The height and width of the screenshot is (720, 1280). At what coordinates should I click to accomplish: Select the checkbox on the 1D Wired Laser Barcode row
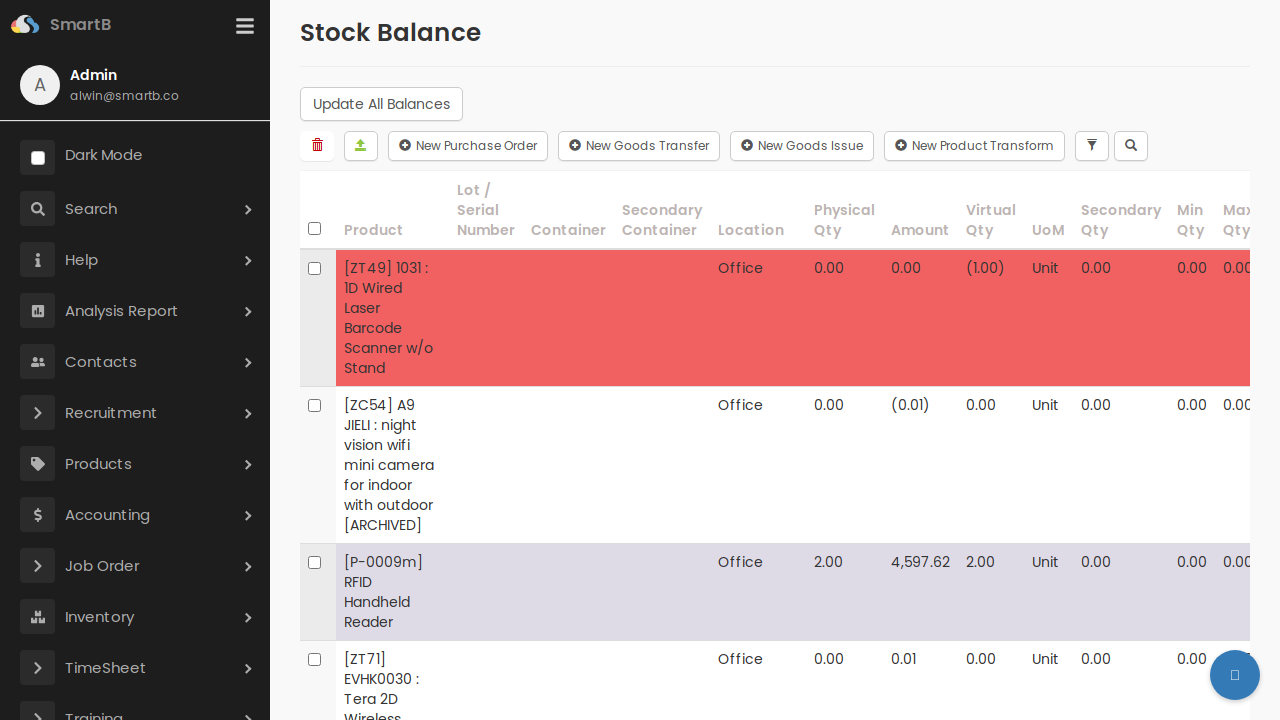tap(314, 268)
